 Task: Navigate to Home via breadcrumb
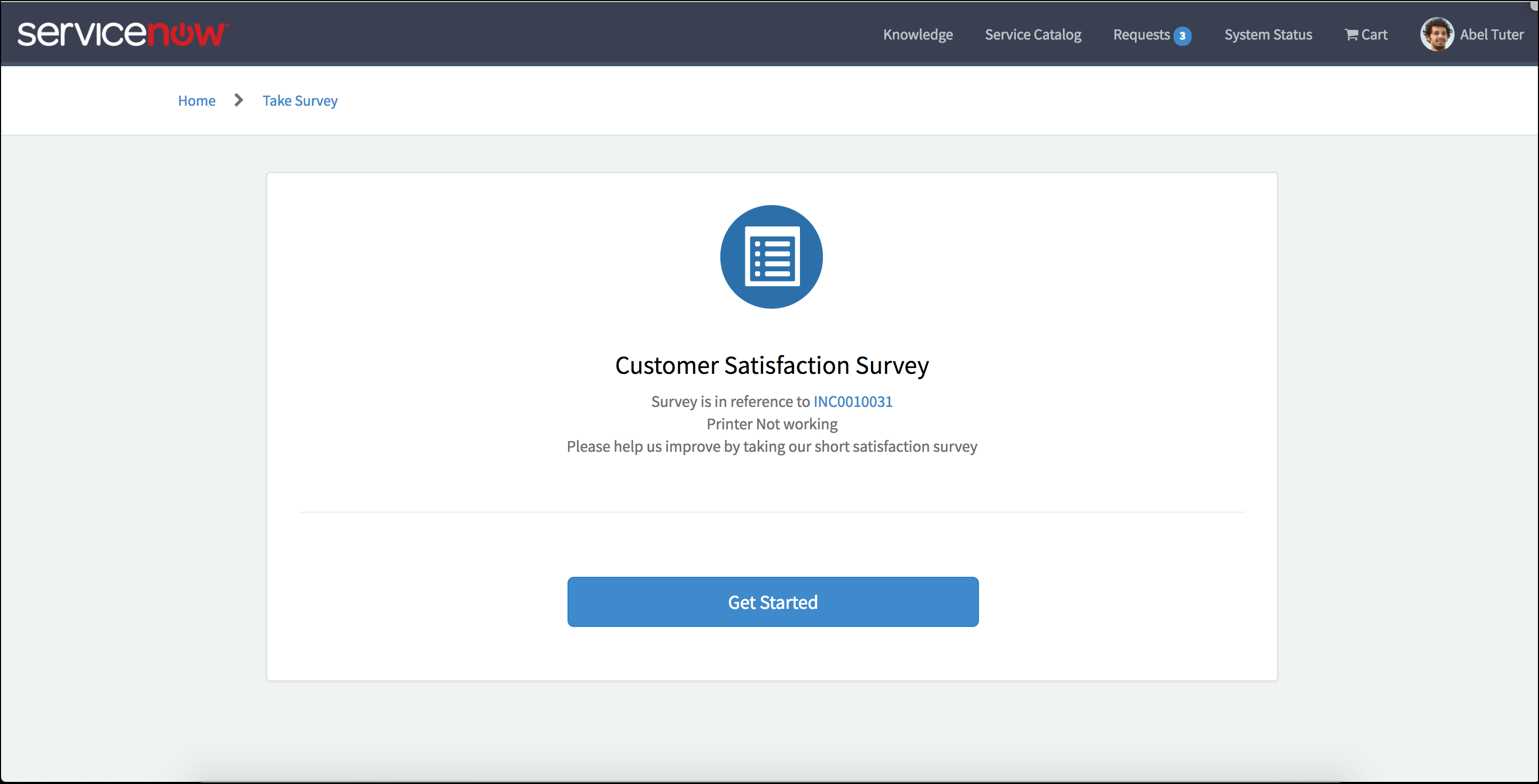click(197, 100)
